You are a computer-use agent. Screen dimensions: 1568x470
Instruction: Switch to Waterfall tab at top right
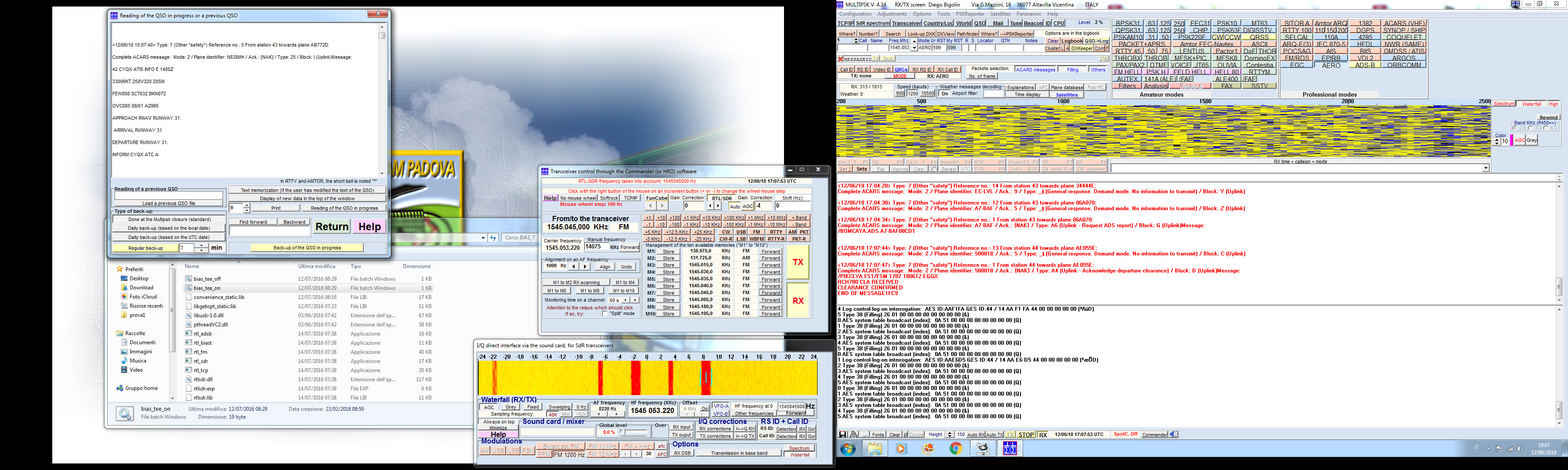pos(1531,104)
